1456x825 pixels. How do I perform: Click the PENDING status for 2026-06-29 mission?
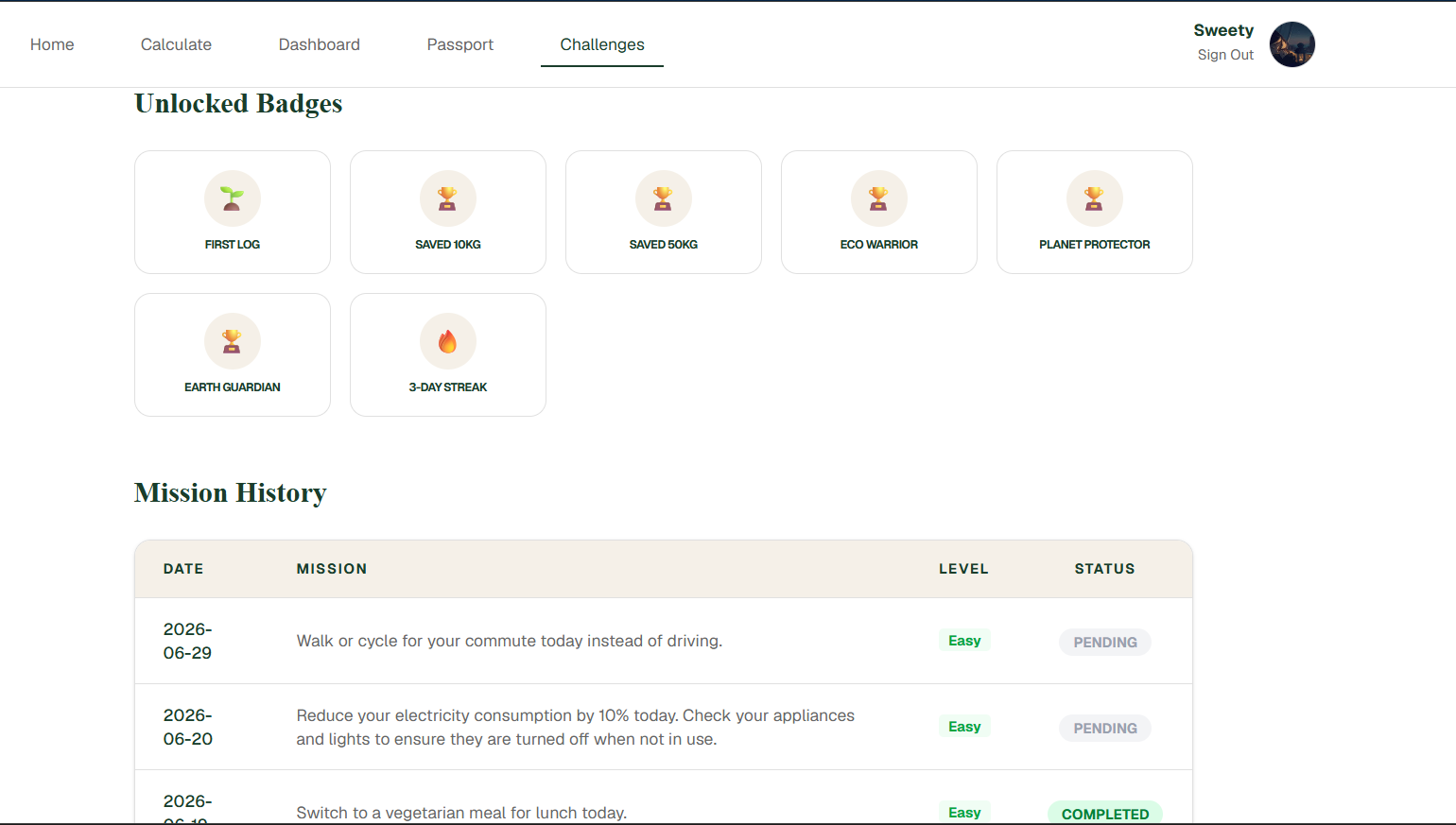[1105, 643]
